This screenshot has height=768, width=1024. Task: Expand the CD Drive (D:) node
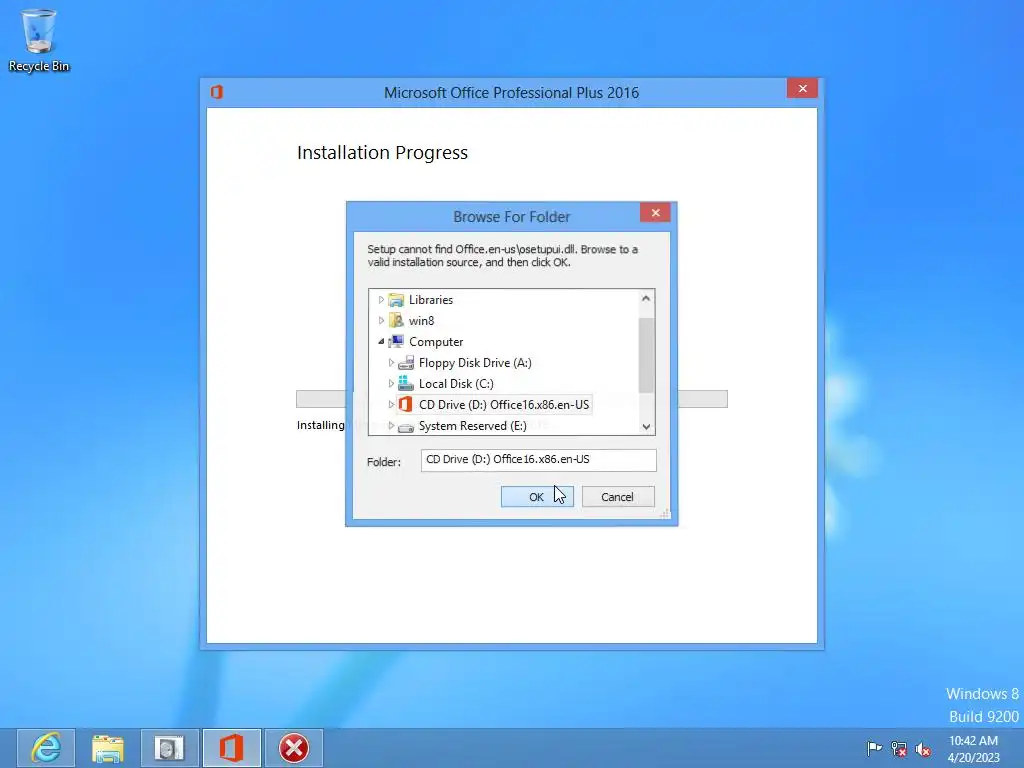(x=391, y=404)
